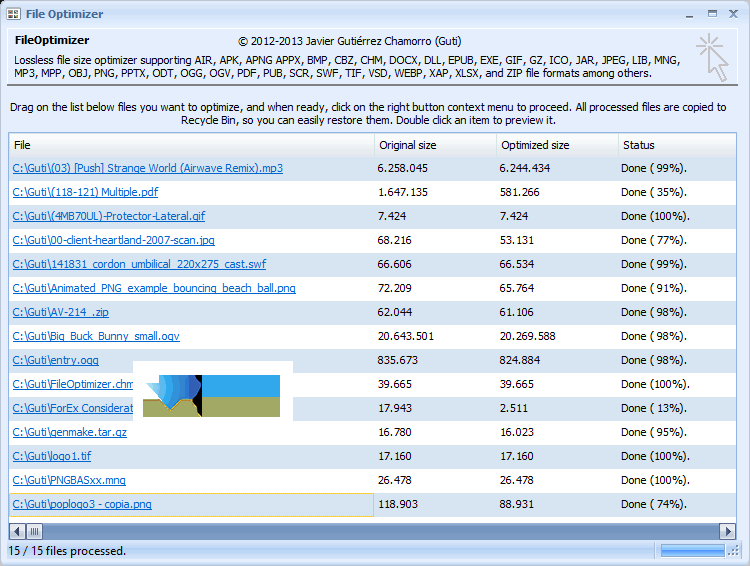The width and height of the screenshot is (750, 566).
Task: Open the PNGBASxx.mng file link
Action: point(69,480)
